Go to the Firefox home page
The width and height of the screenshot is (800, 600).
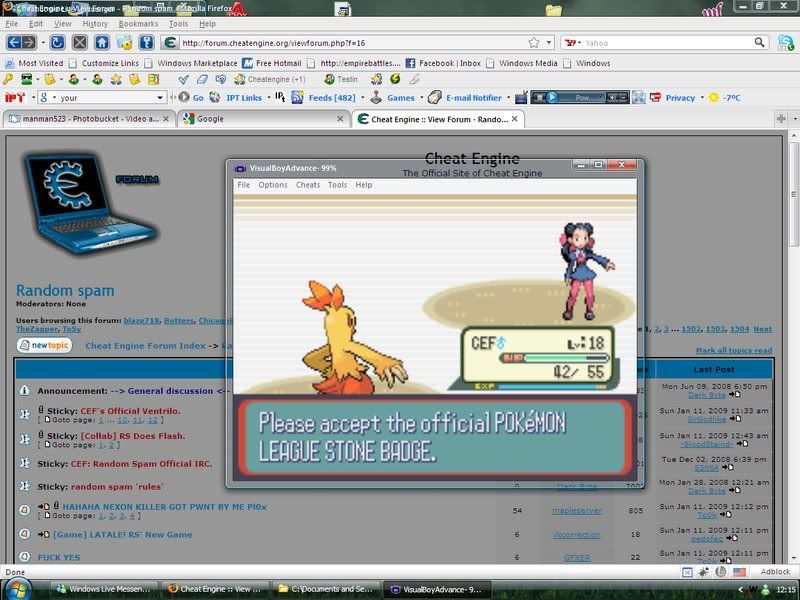point(101,43)
